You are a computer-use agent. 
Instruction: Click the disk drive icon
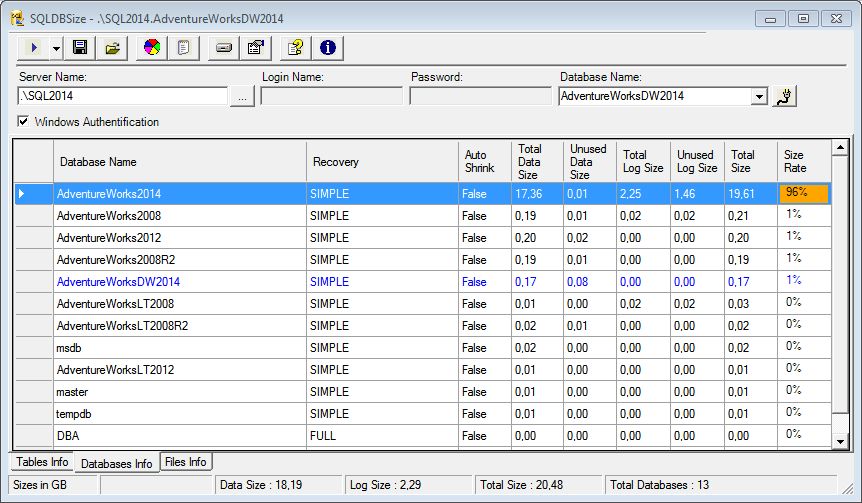[224, 48]
